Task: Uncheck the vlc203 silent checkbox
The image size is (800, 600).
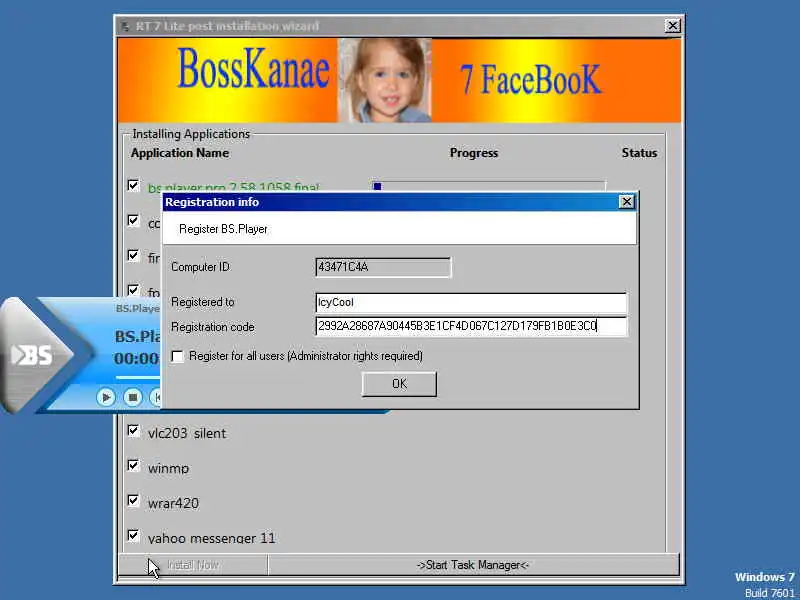Action: [134, 431]
